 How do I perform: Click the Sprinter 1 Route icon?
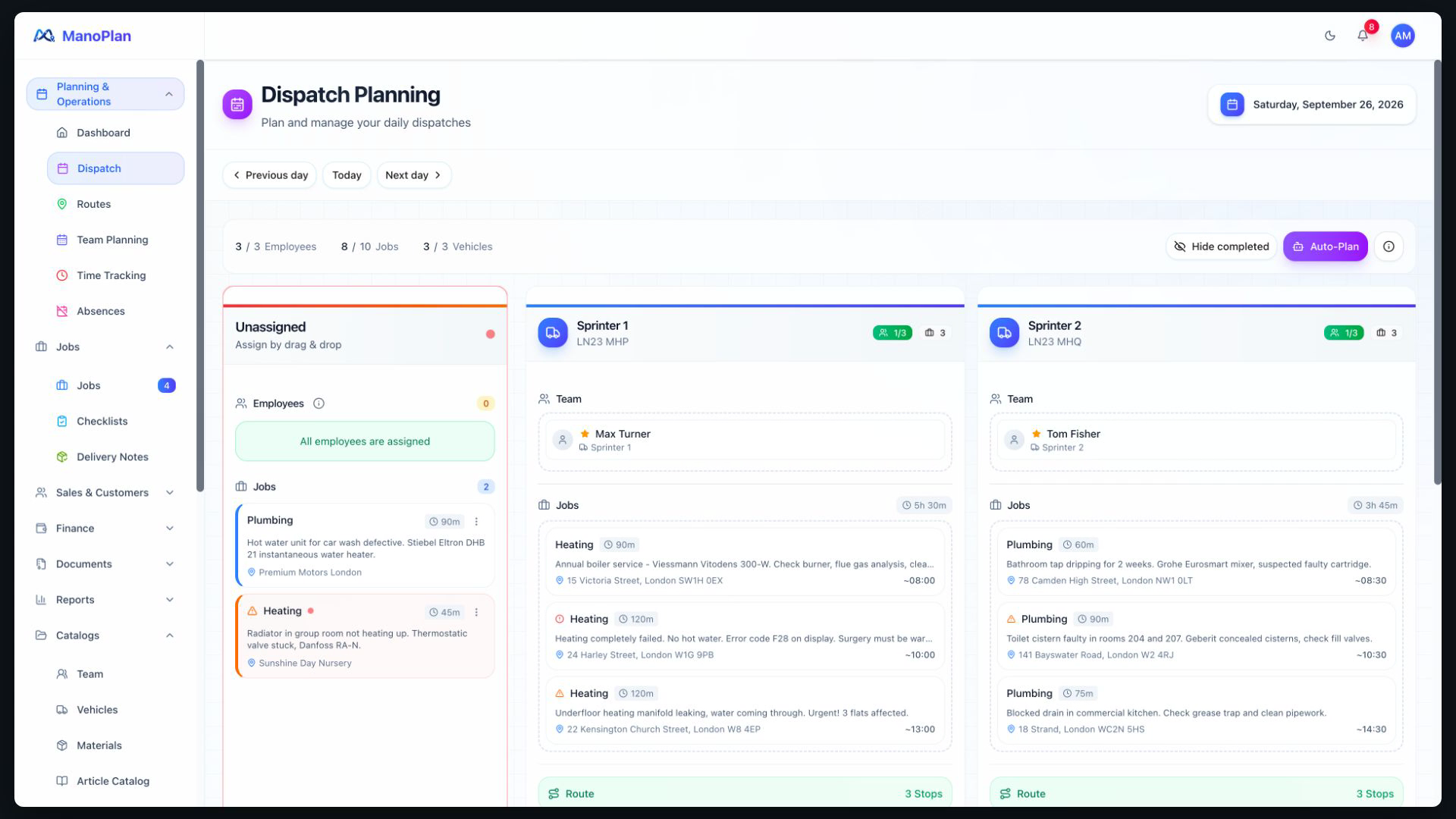coord(554,794)
